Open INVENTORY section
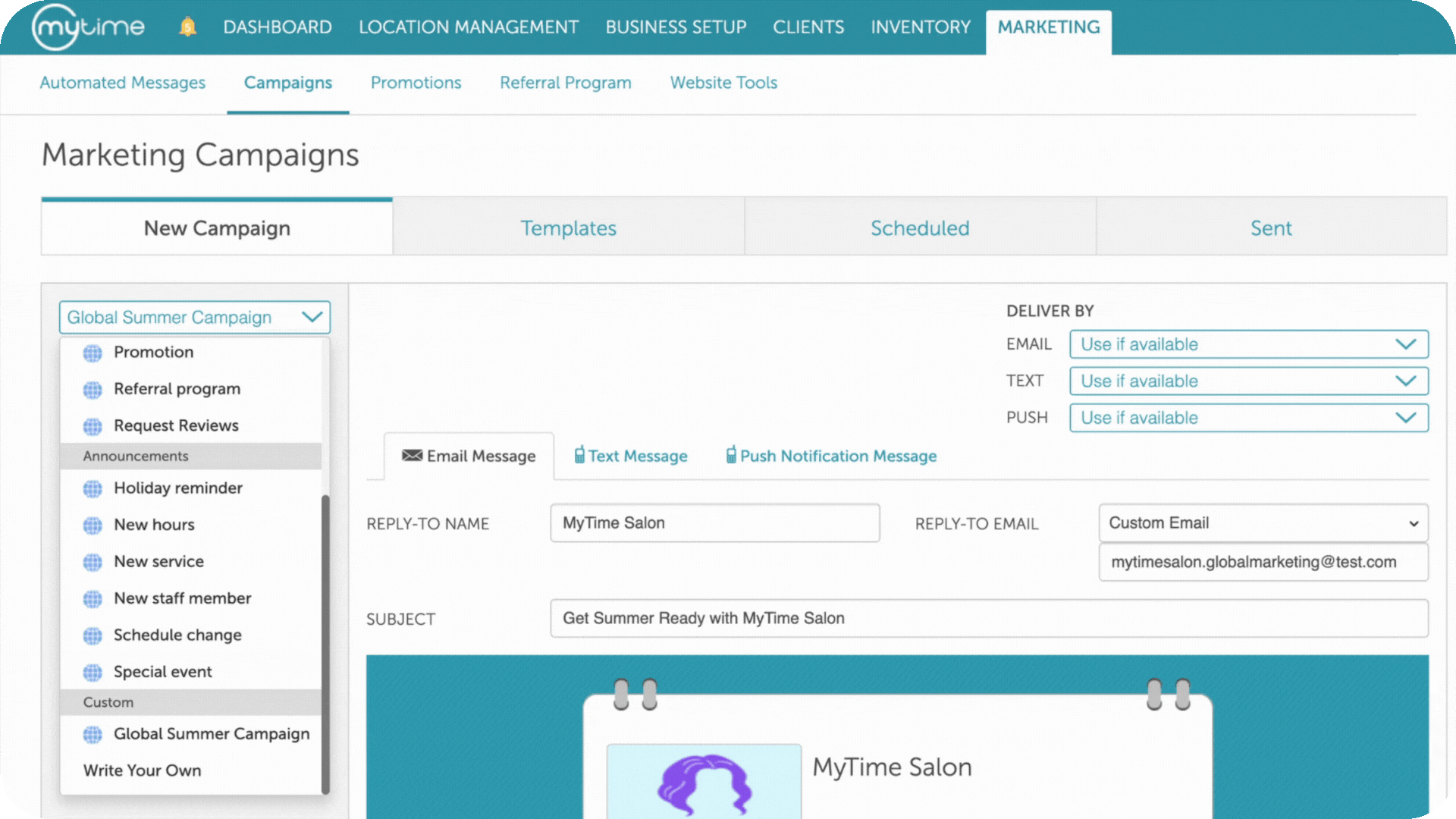 (921, 27)
